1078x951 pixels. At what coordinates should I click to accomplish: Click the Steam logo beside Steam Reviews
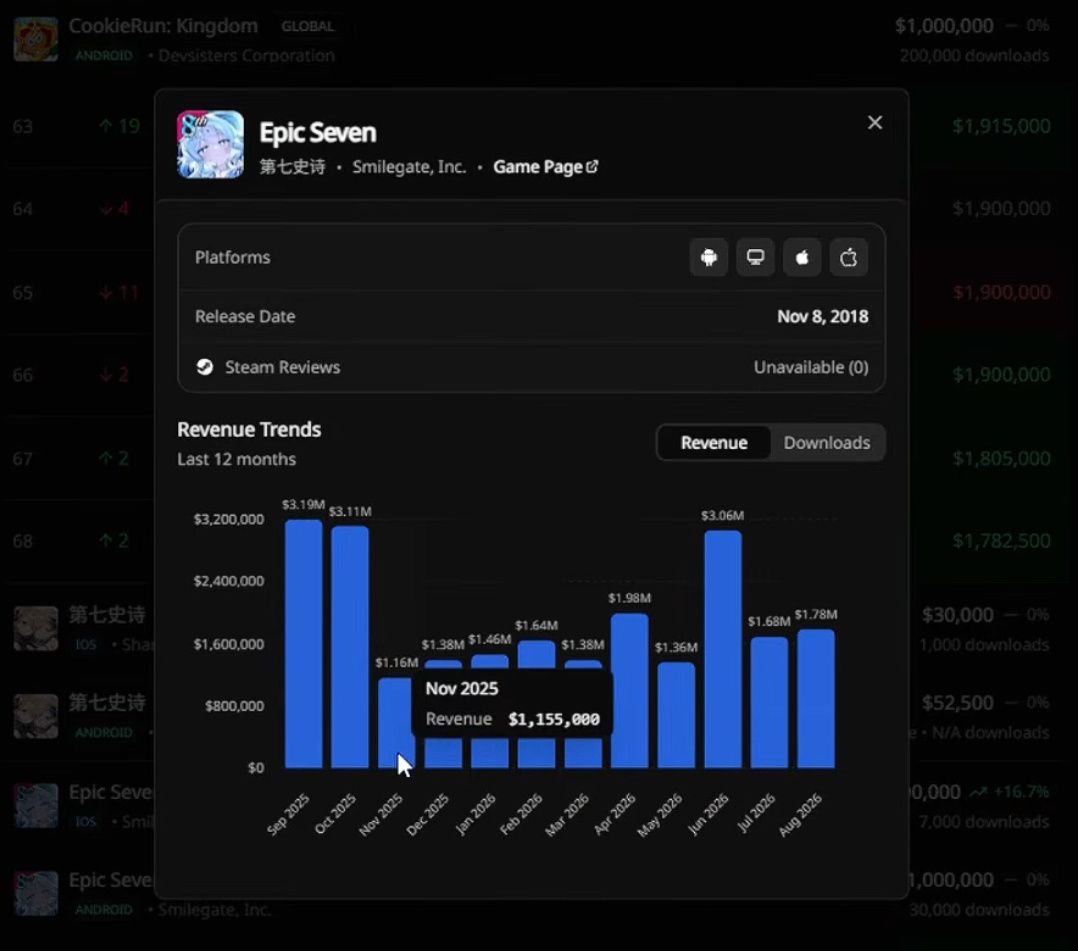pyautogui.click(x=205, y=367)
